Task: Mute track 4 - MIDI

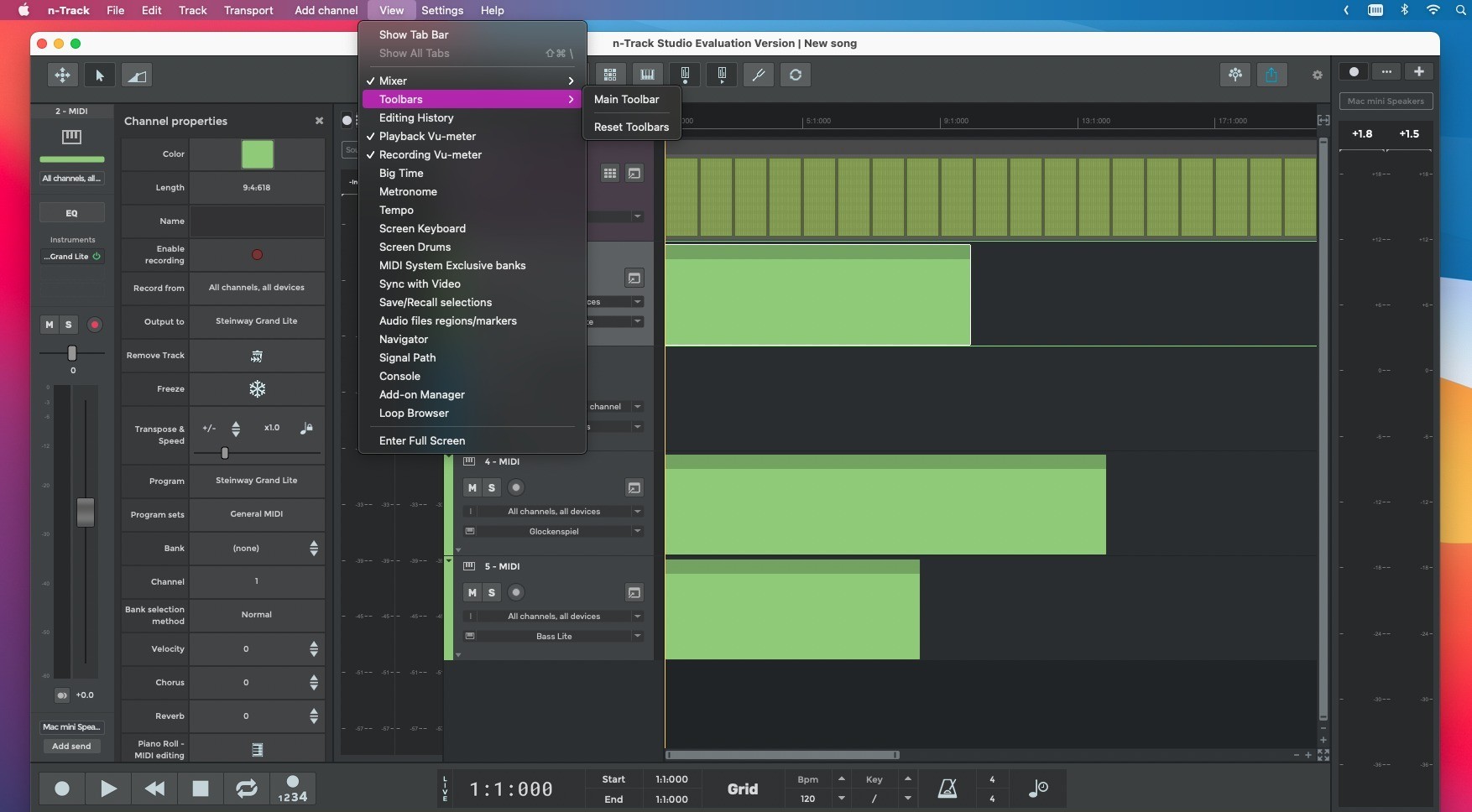Action: click(472, 487)
